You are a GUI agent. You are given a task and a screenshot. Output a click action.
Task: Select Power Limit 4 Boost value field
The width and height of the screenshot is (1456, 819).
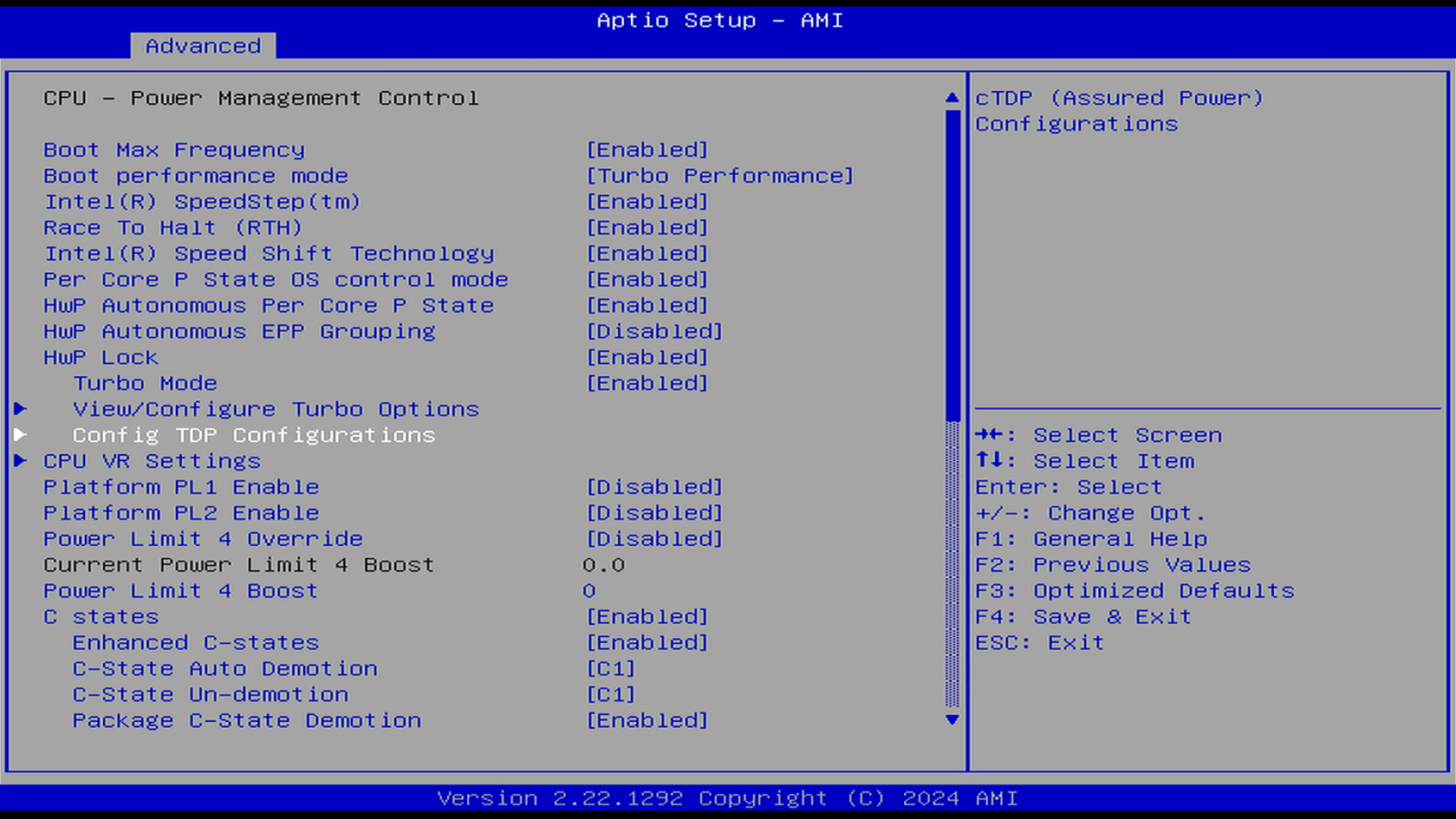click(x=589, y=591)
